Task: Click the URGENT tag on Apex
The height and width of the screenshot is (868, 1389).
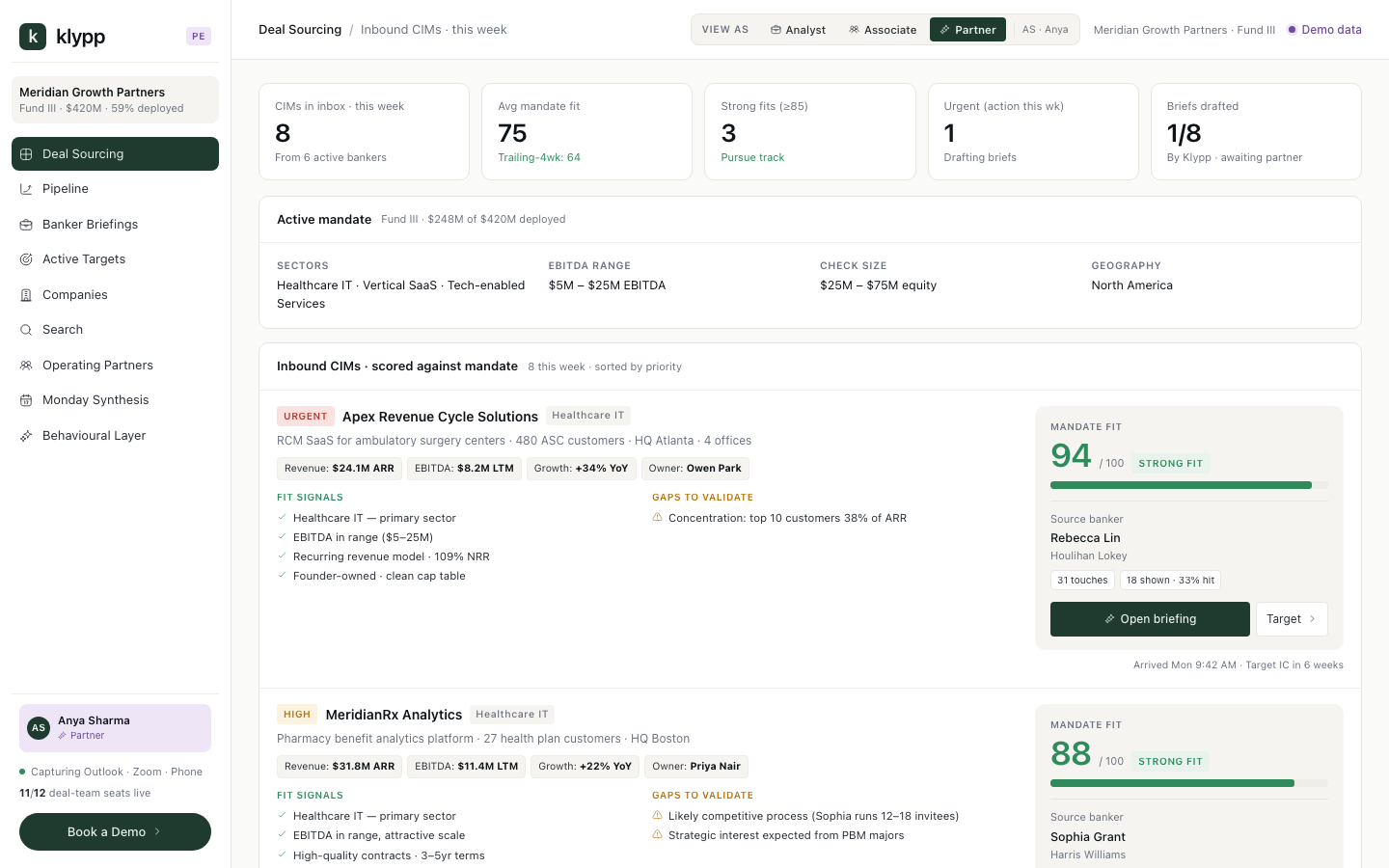Action: coord(306,417)
